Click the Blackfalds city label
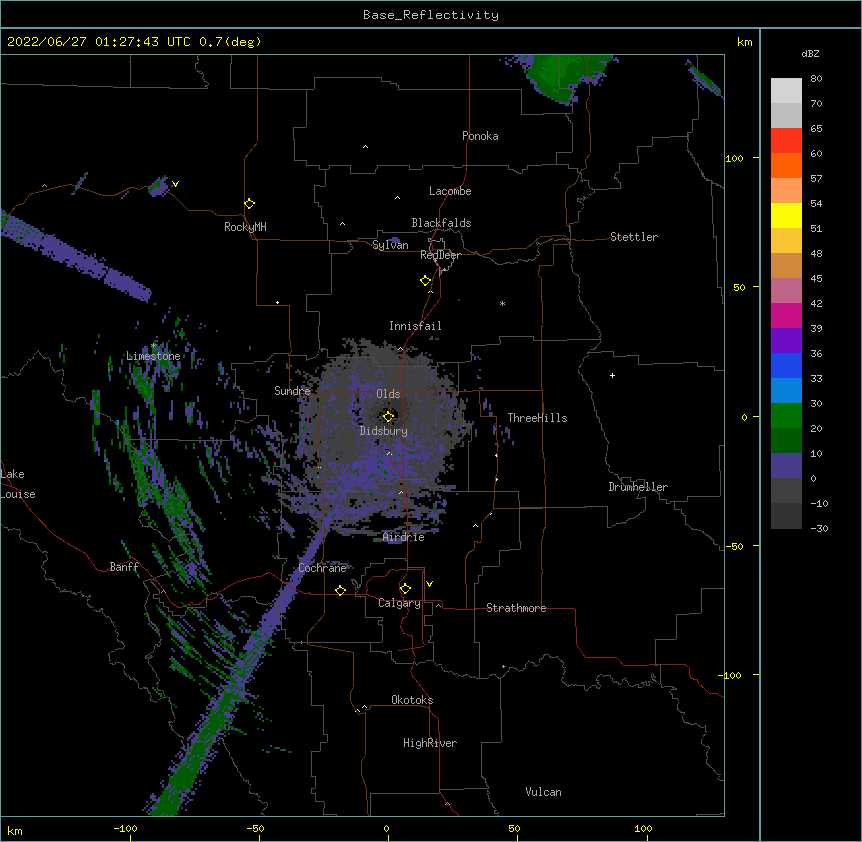The image size is (862, 842). coord(441,223)
